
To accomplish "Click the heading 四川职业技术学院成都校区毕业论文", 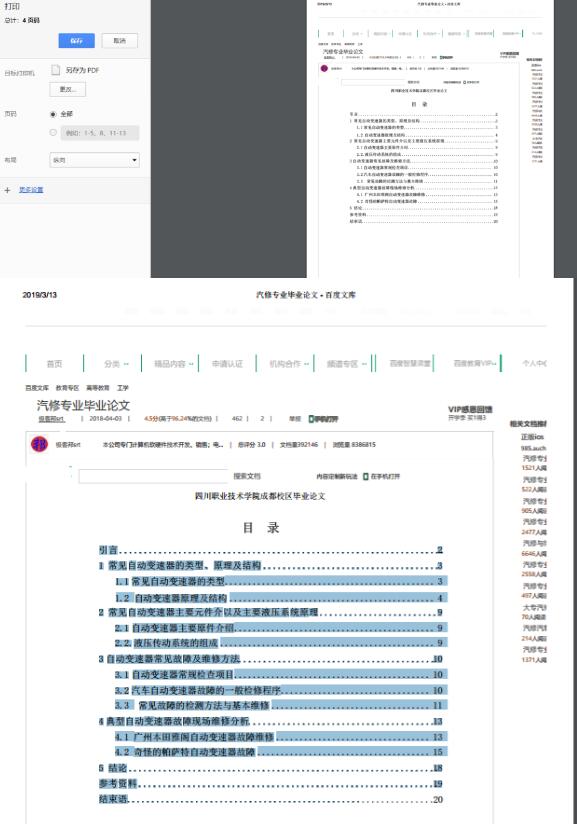I will [260, 496].
